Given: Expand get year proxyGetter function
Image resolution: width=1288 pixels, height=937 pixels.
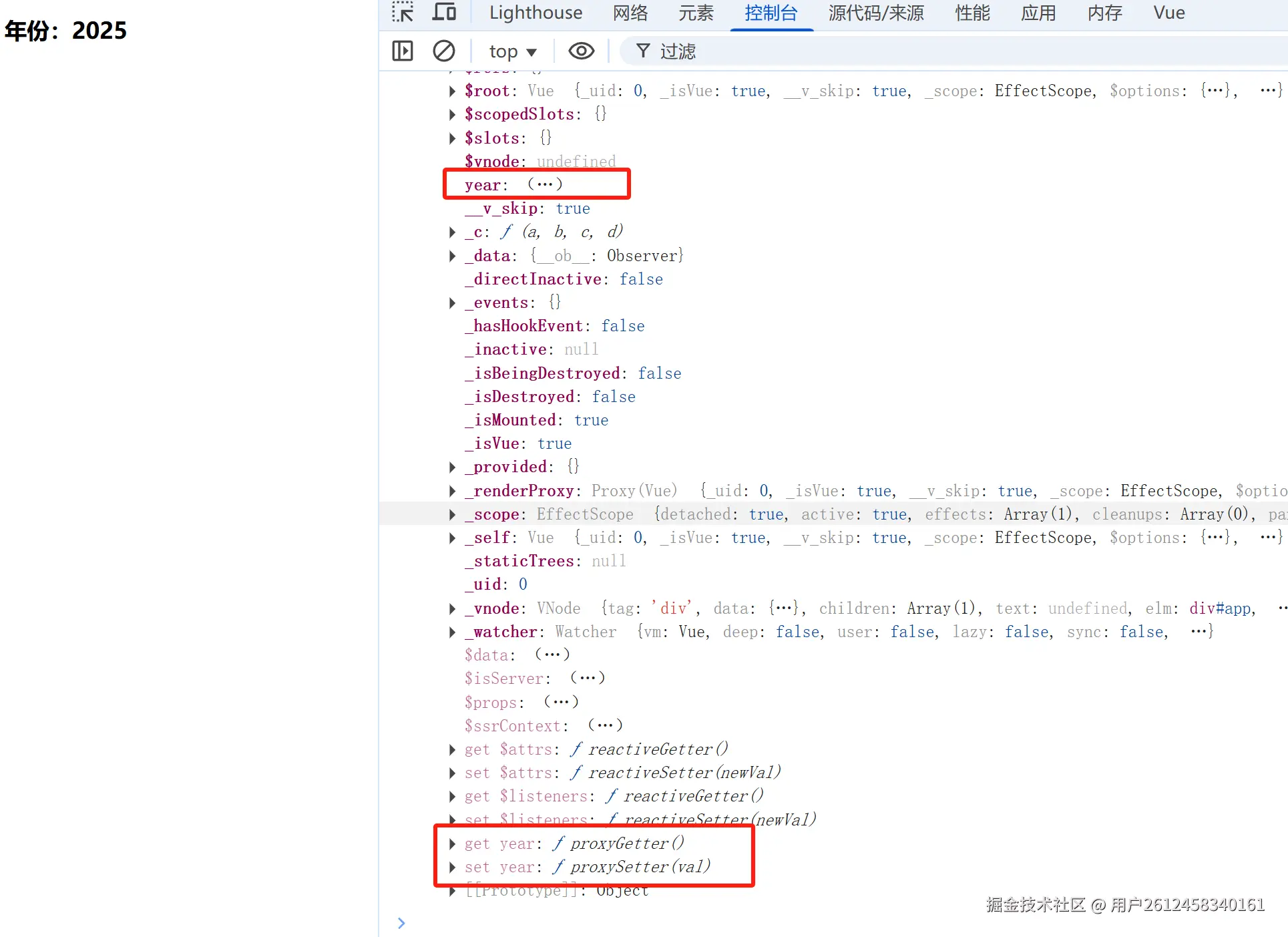Looking at the screenshot, I should point(452,844).
